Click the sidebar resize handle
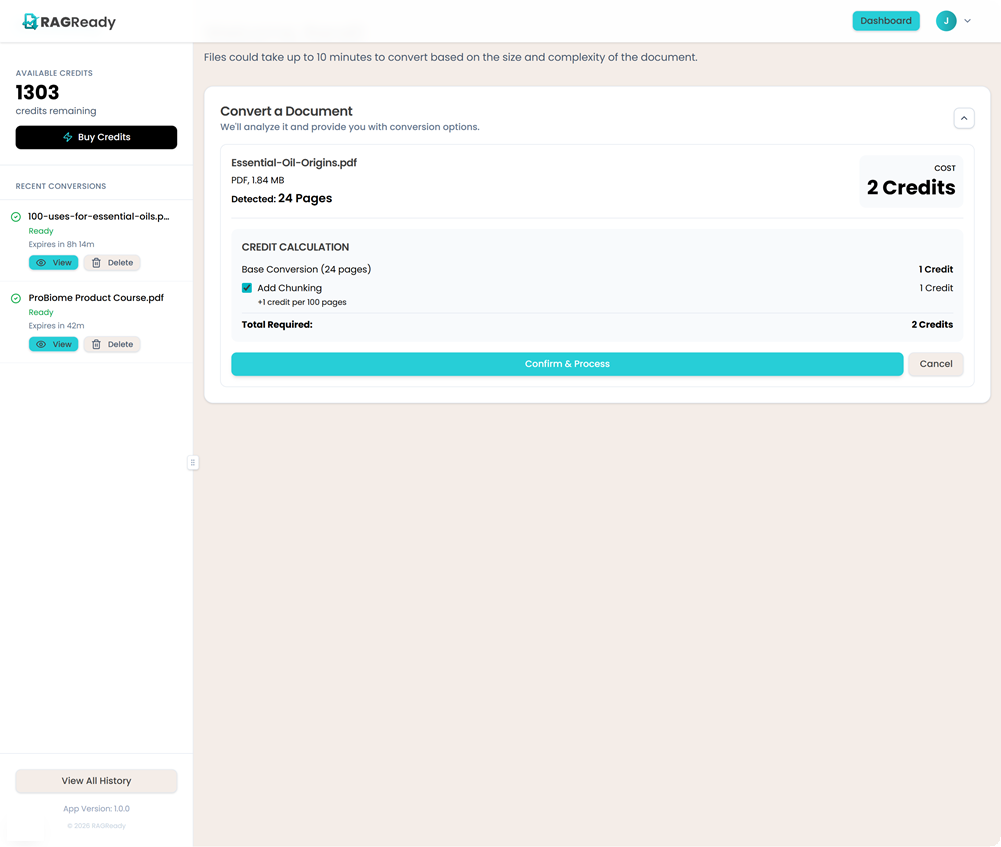 (x=193, y=462)
